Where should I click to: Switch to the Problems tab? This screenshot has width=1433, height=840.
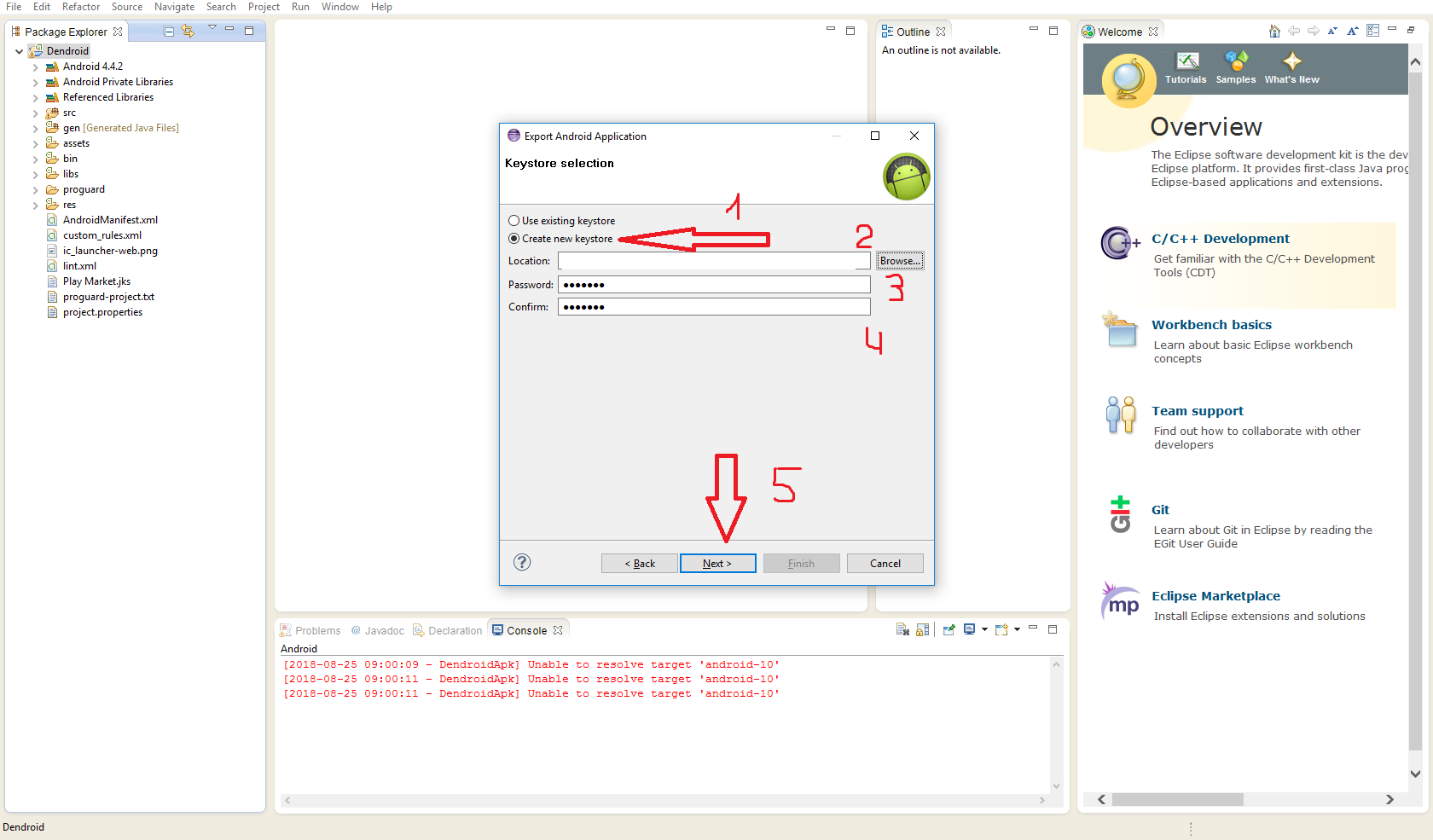click(x=310, y=631)
